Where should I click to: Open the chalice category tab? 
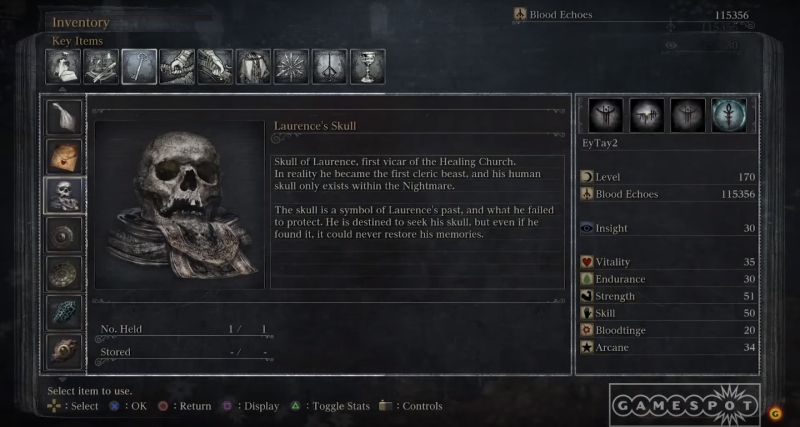367,67
